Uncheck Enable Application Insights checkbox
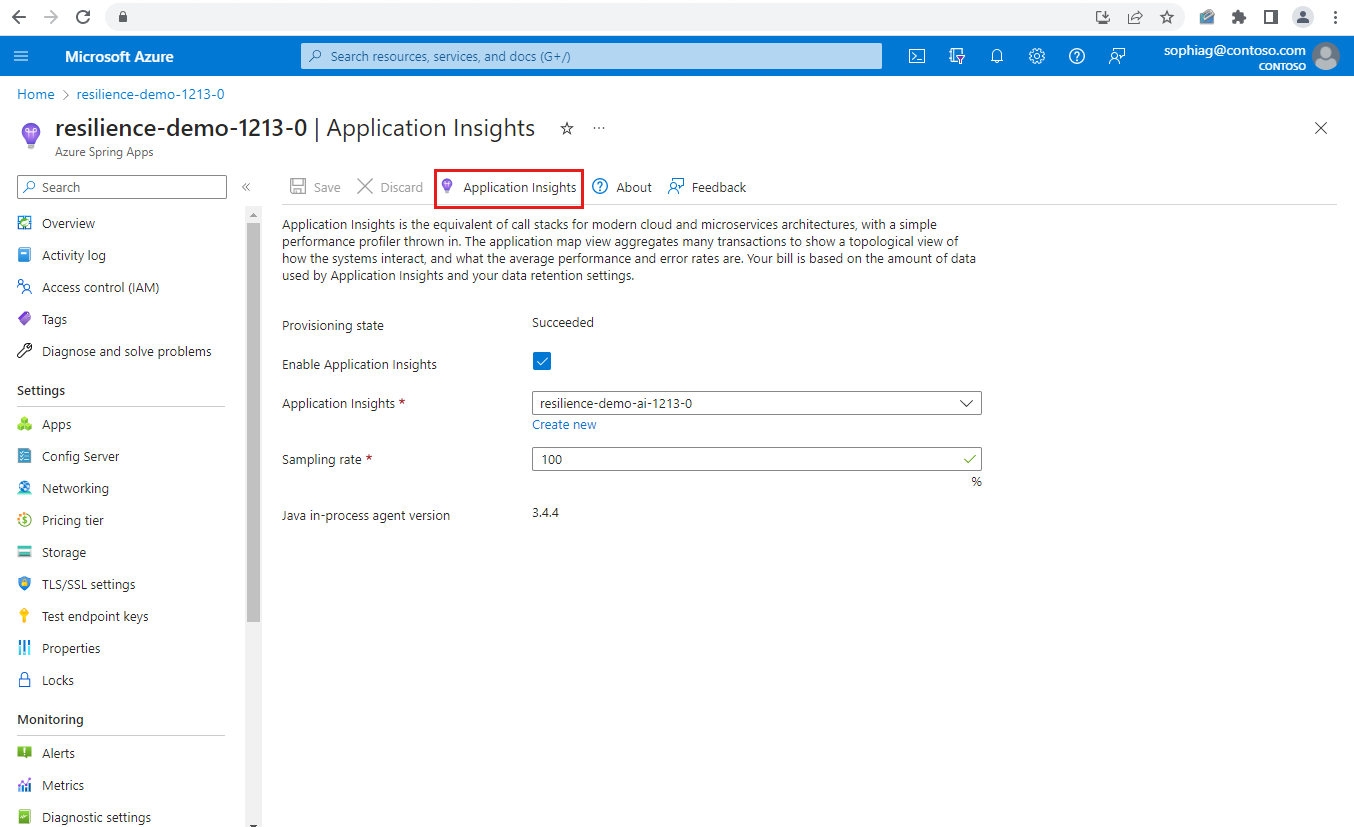The height and width of the screenshot is (827, 1354). [542, 362]
